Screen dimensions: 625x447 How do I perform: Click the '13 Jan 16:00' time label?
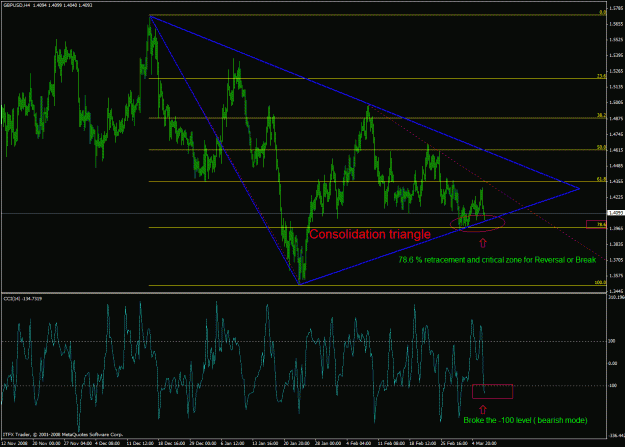[x=265, y=443]
